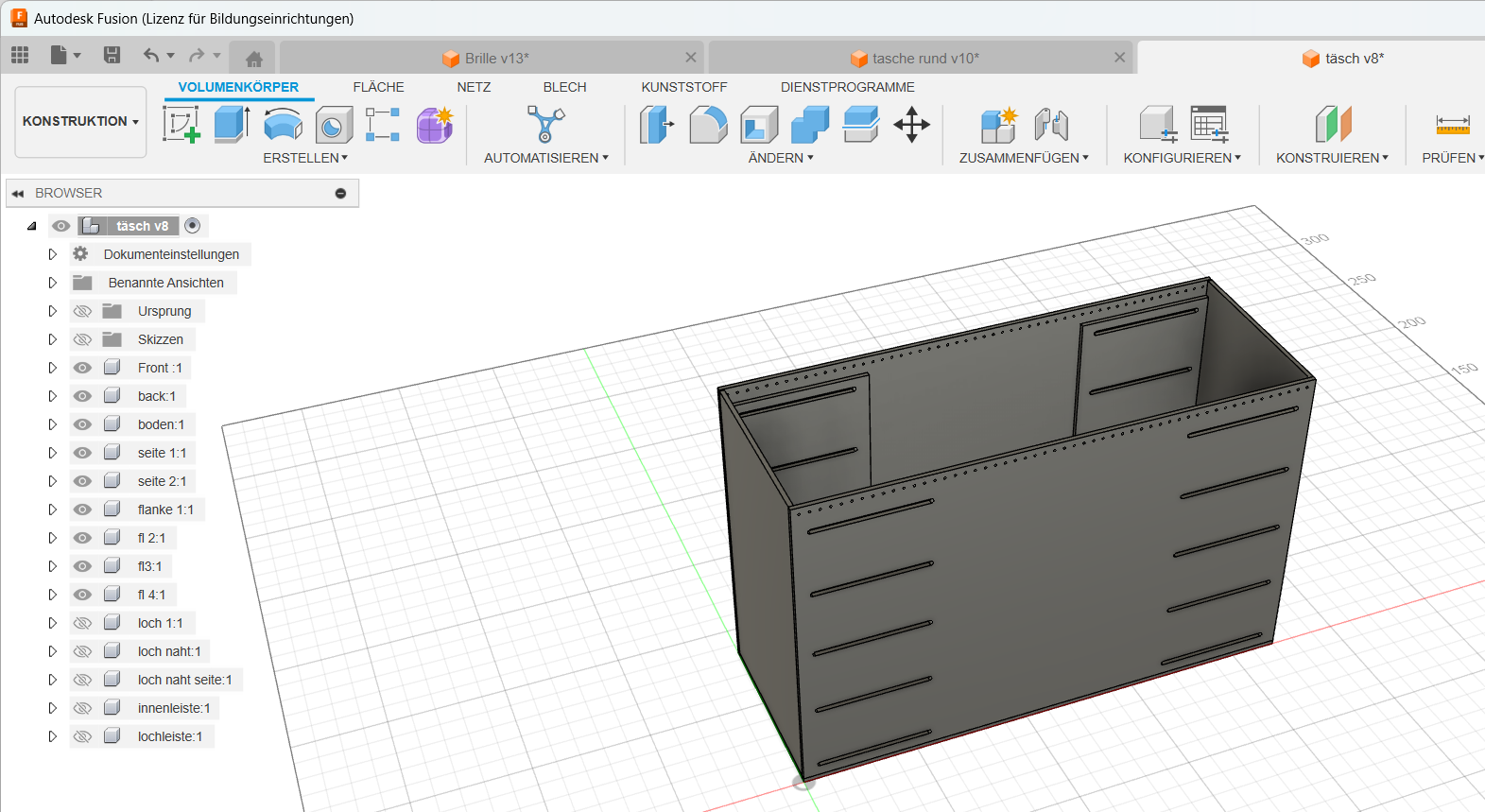
Task: Switch to the BLECH tab
Action: tap(564, 87)
